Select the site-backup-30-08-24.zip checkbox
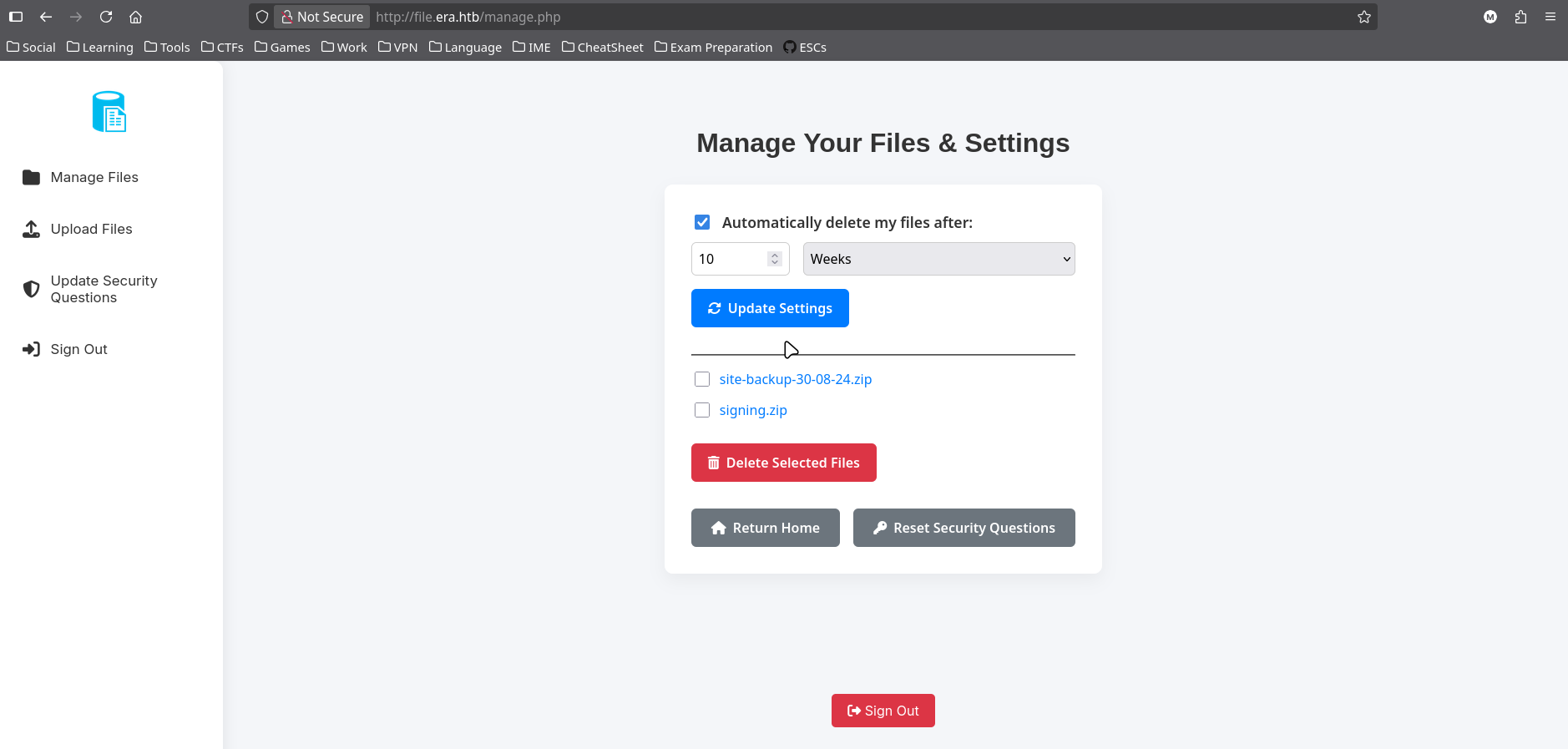Screen dimensions: 1568x749 click(x=702, y=379)
